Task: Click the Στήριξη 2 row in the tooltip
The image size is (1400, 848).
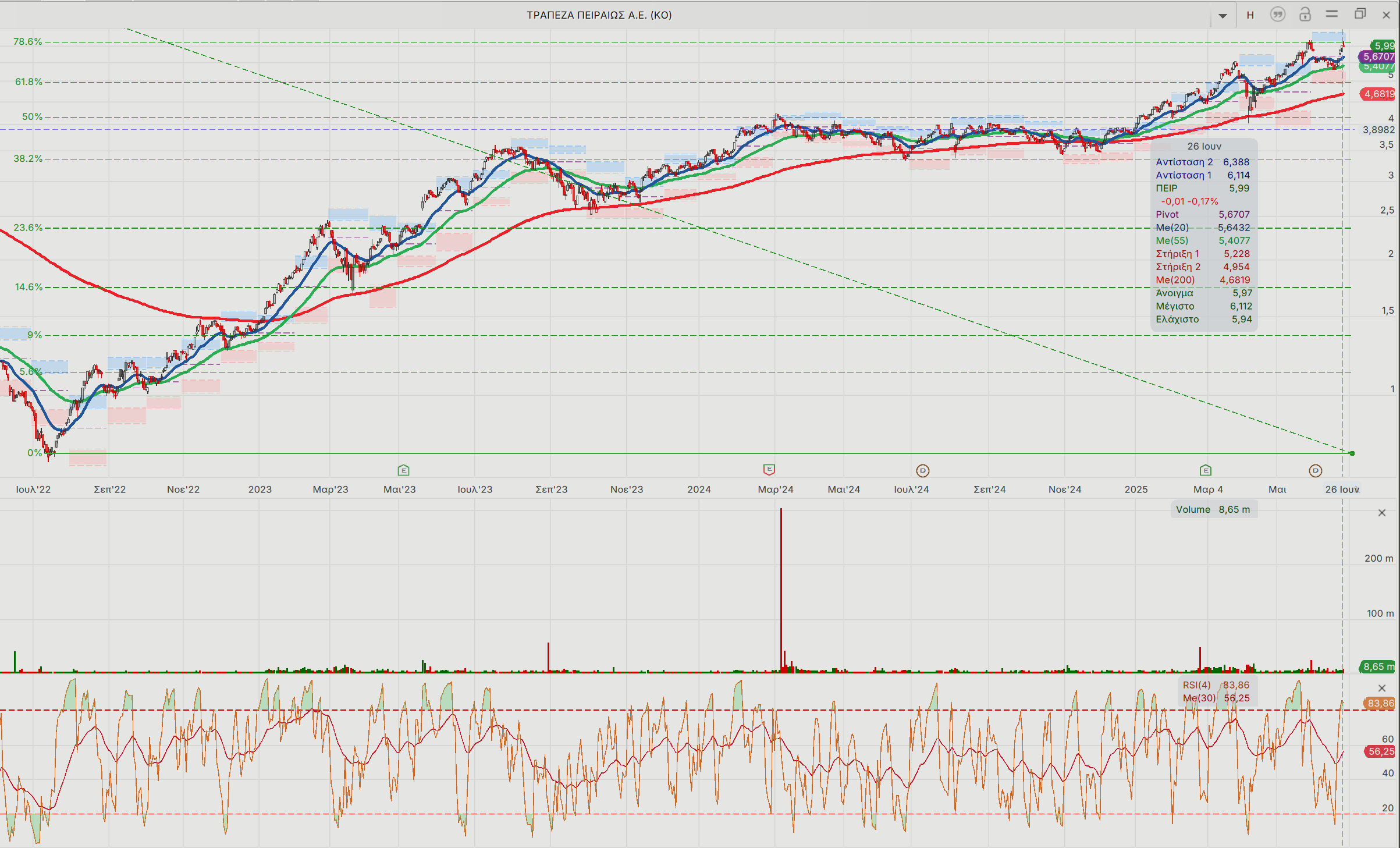Action: point(1203,267)
